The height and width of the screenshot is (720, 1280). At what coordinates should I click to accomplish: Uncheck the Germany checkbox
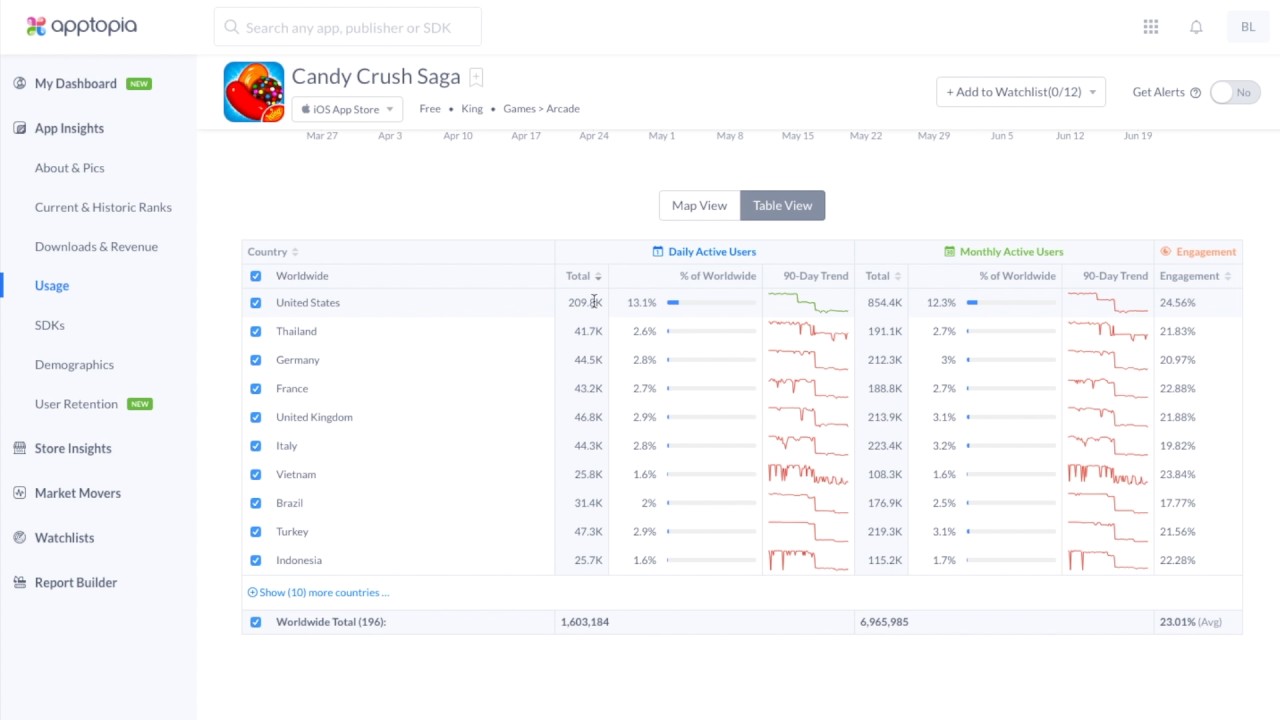pos(256,360)
